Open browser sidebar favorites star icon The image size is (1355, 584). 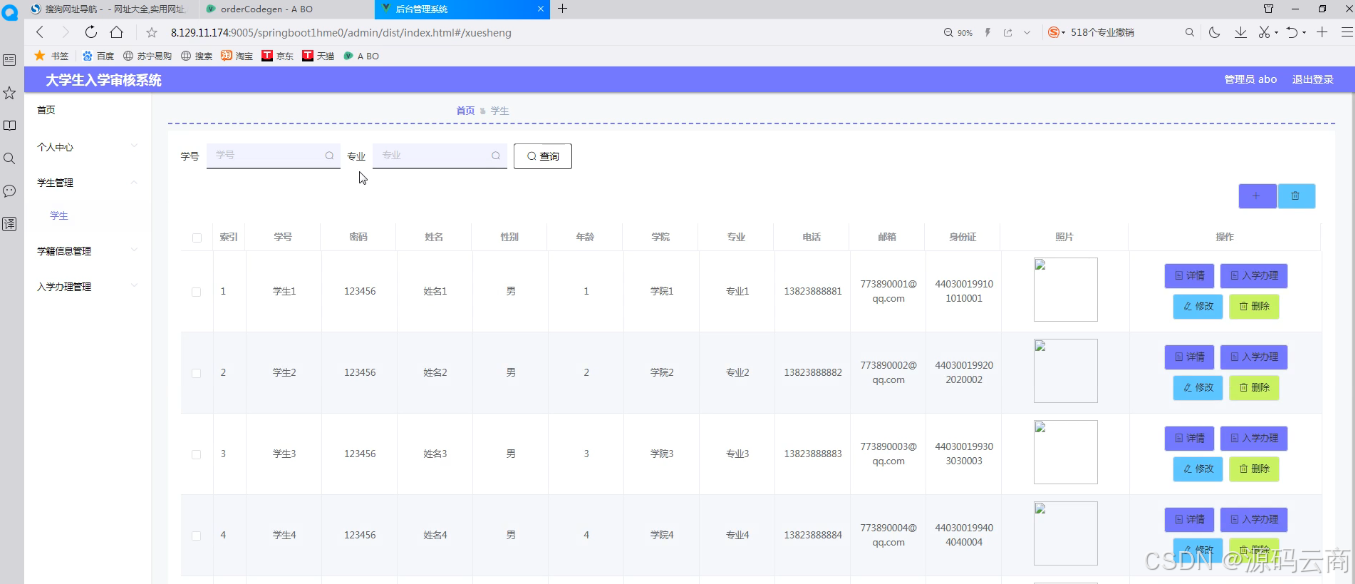tap(9, 92)
